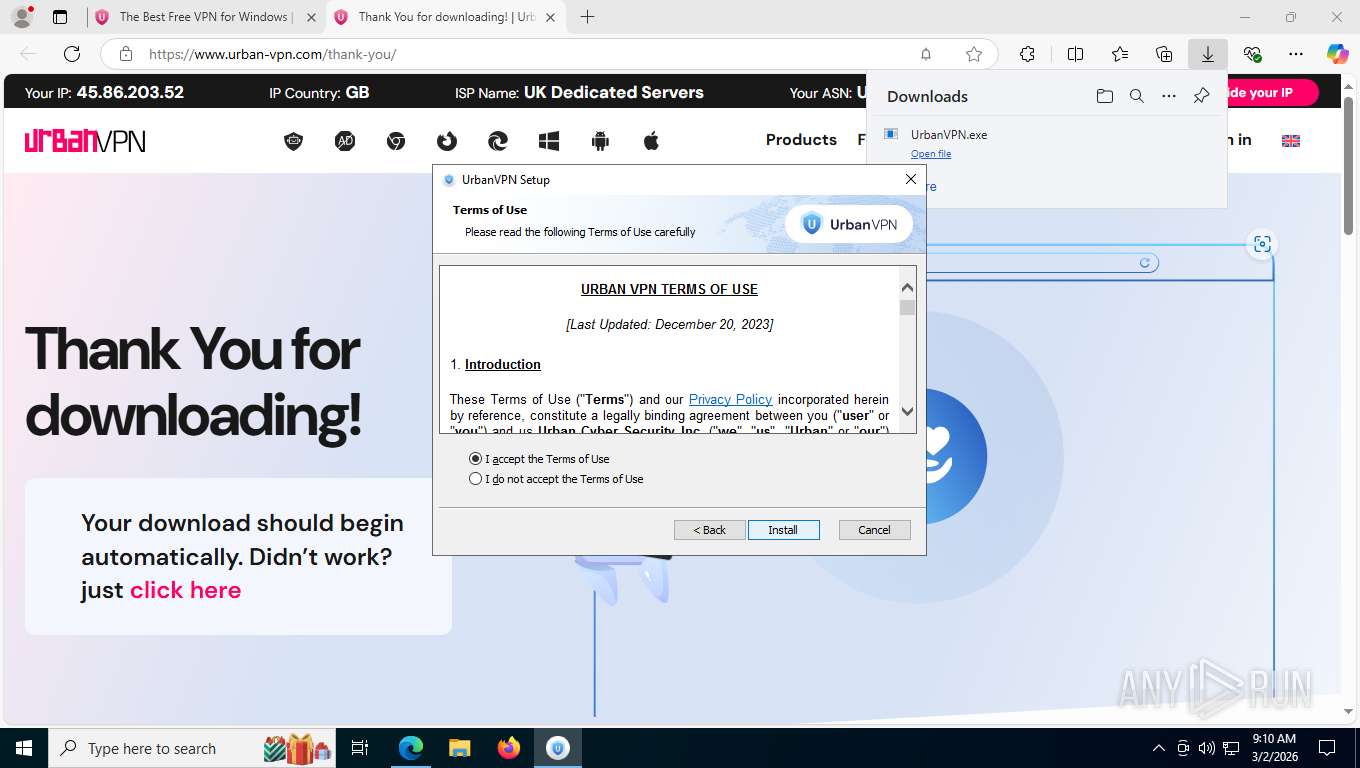Screen dimensions: 1360x768
Task: Click the ad blocker icon in header
Action: (x=345, y=141)
